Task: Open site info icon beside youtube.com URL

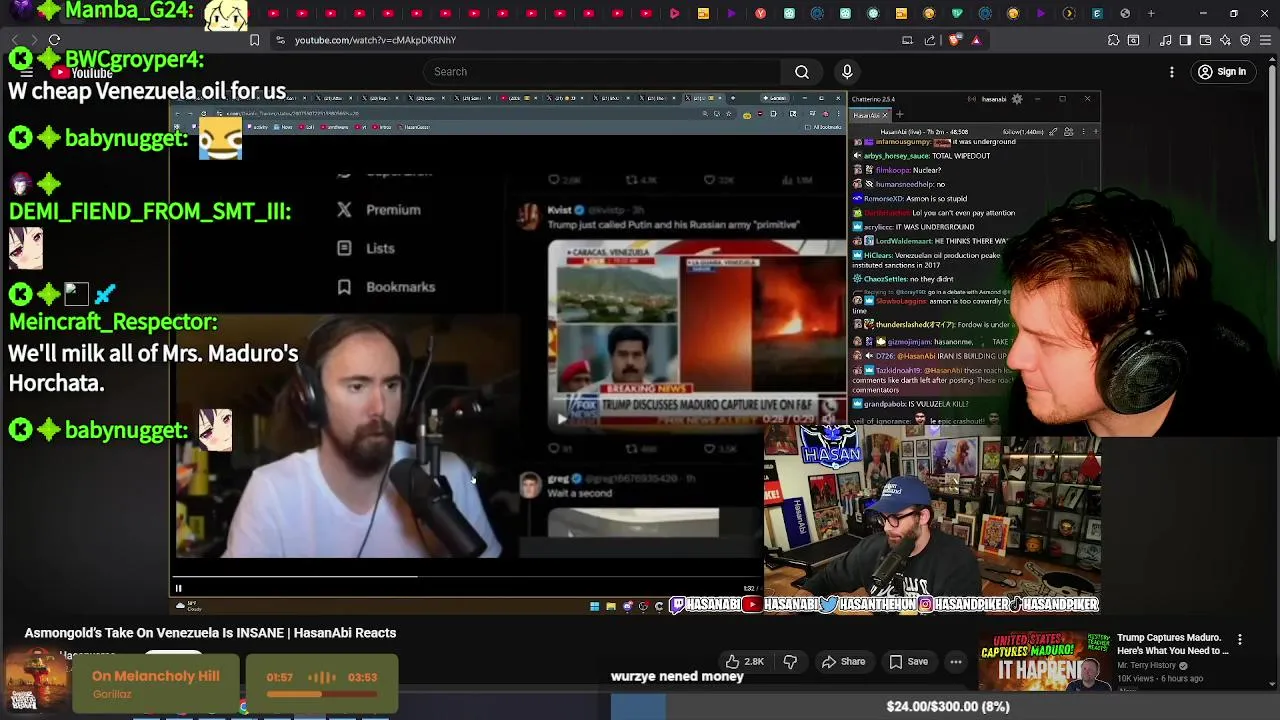Action: click(280, 40)
